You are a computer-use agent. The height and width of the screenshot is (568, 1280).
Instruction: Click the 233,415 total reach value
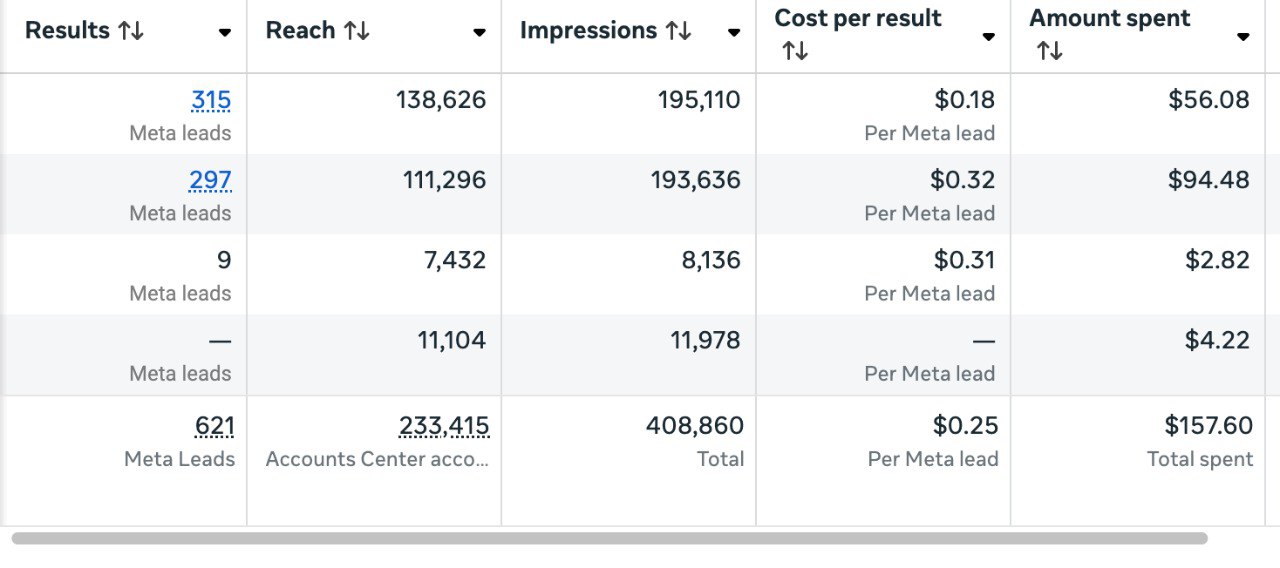pos(444,426)
